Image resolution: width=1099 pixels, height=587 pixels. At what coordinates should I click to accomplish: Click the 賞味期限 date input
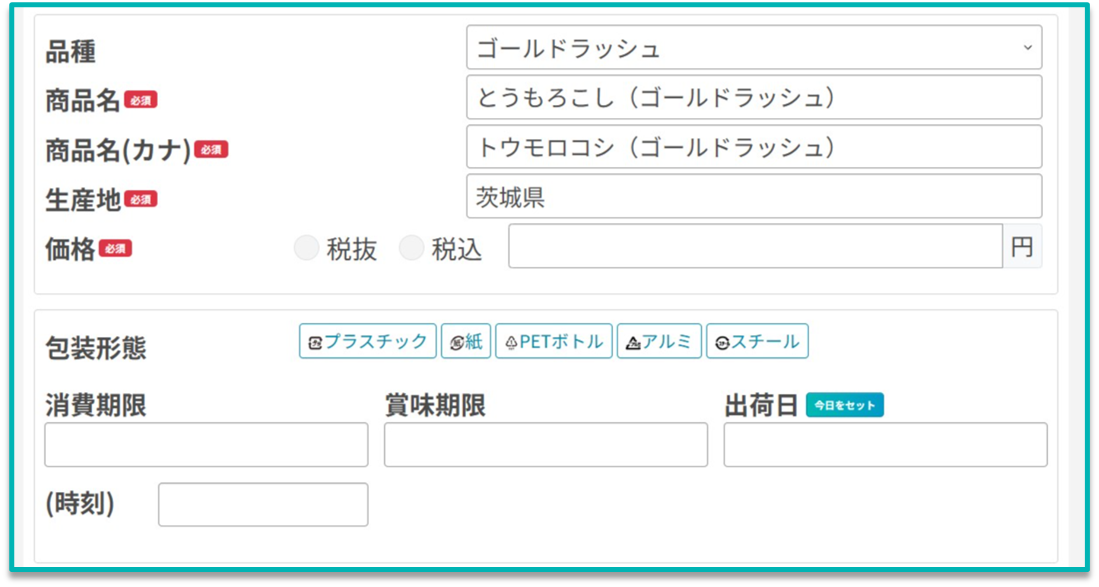[x=545, y=445]
